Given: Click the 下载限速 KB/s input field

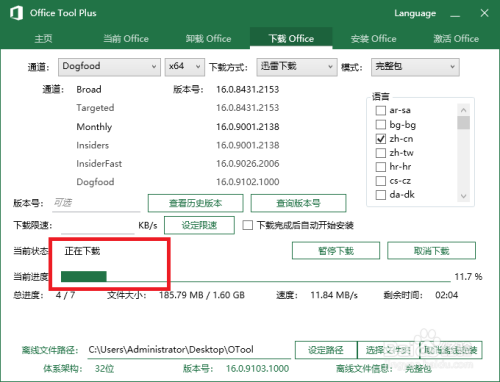Looking at the screenshot, I should coord(98,226).
